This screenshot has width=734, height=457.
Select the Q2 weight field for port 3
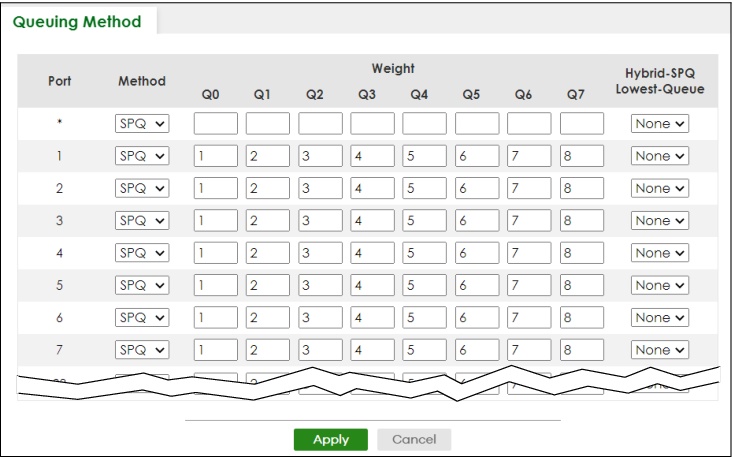[320, 221]
